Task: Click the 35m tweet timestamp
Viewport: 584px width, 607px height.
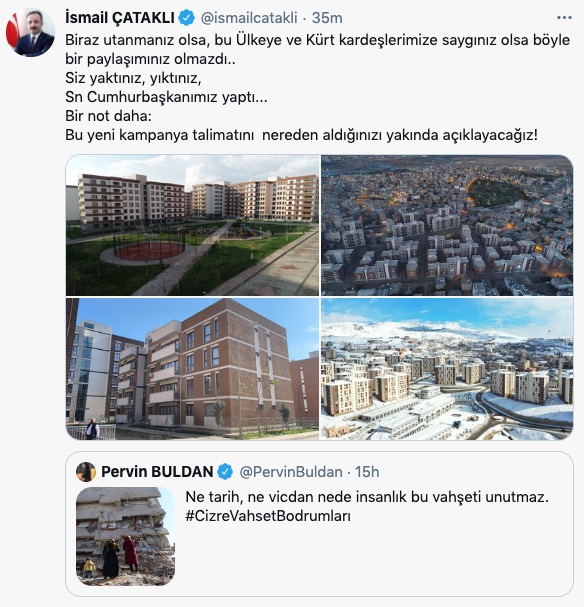Action: (327, 18)
